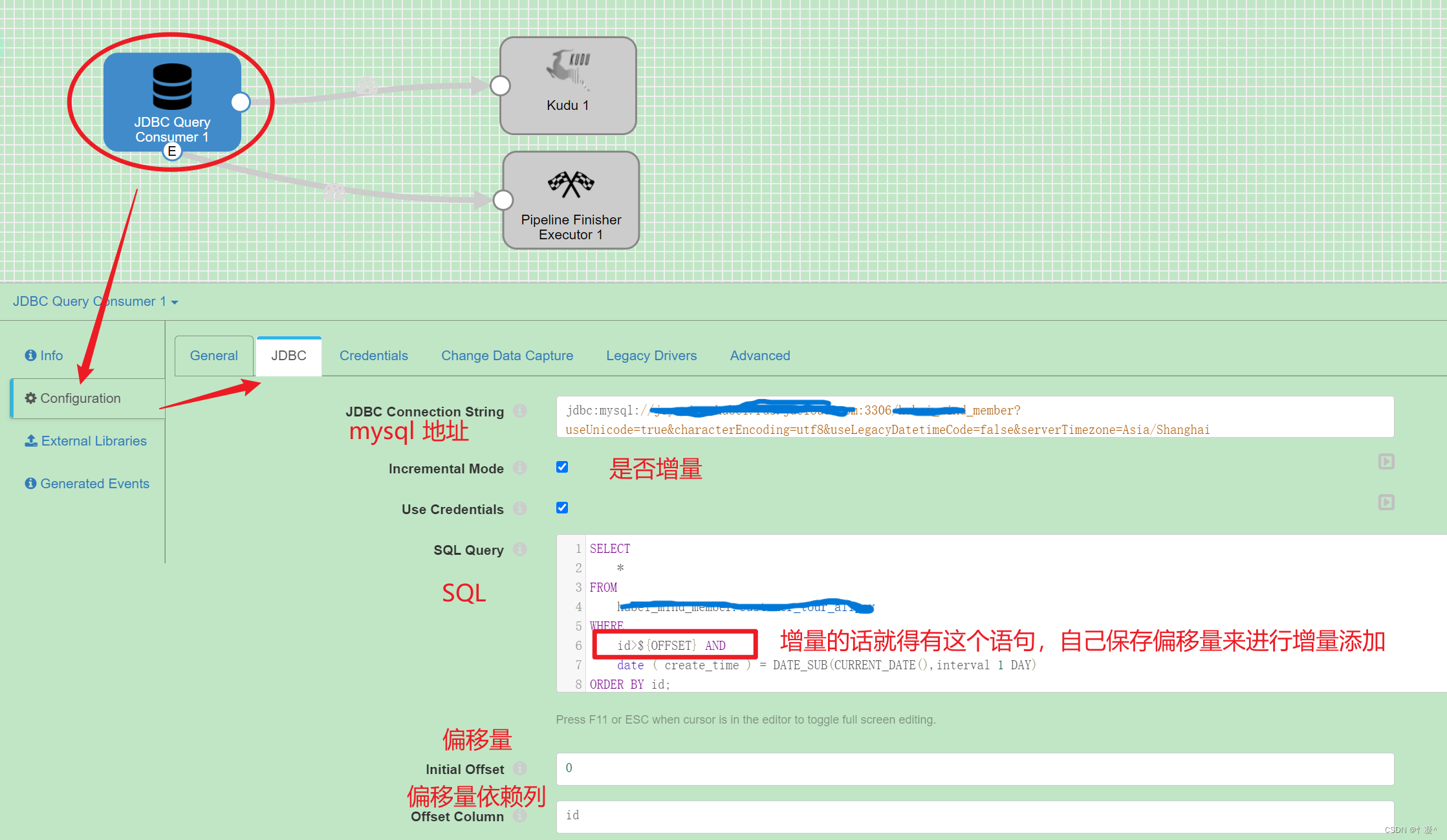Click the FROM keyword in SQL editor

point(604,588)
